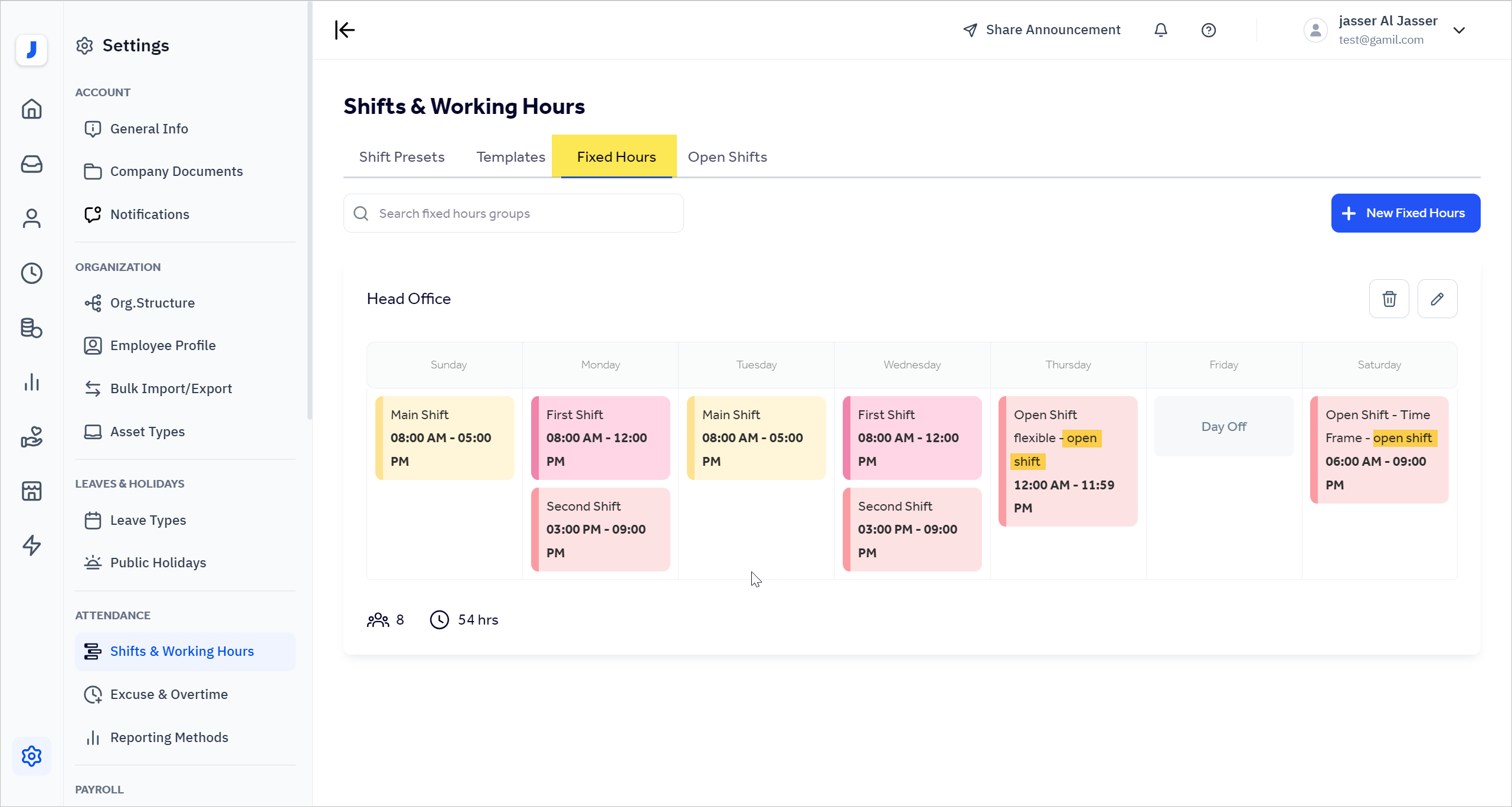
Task: Open the payroll coins icon in sidebar
Action: point(32,328)
